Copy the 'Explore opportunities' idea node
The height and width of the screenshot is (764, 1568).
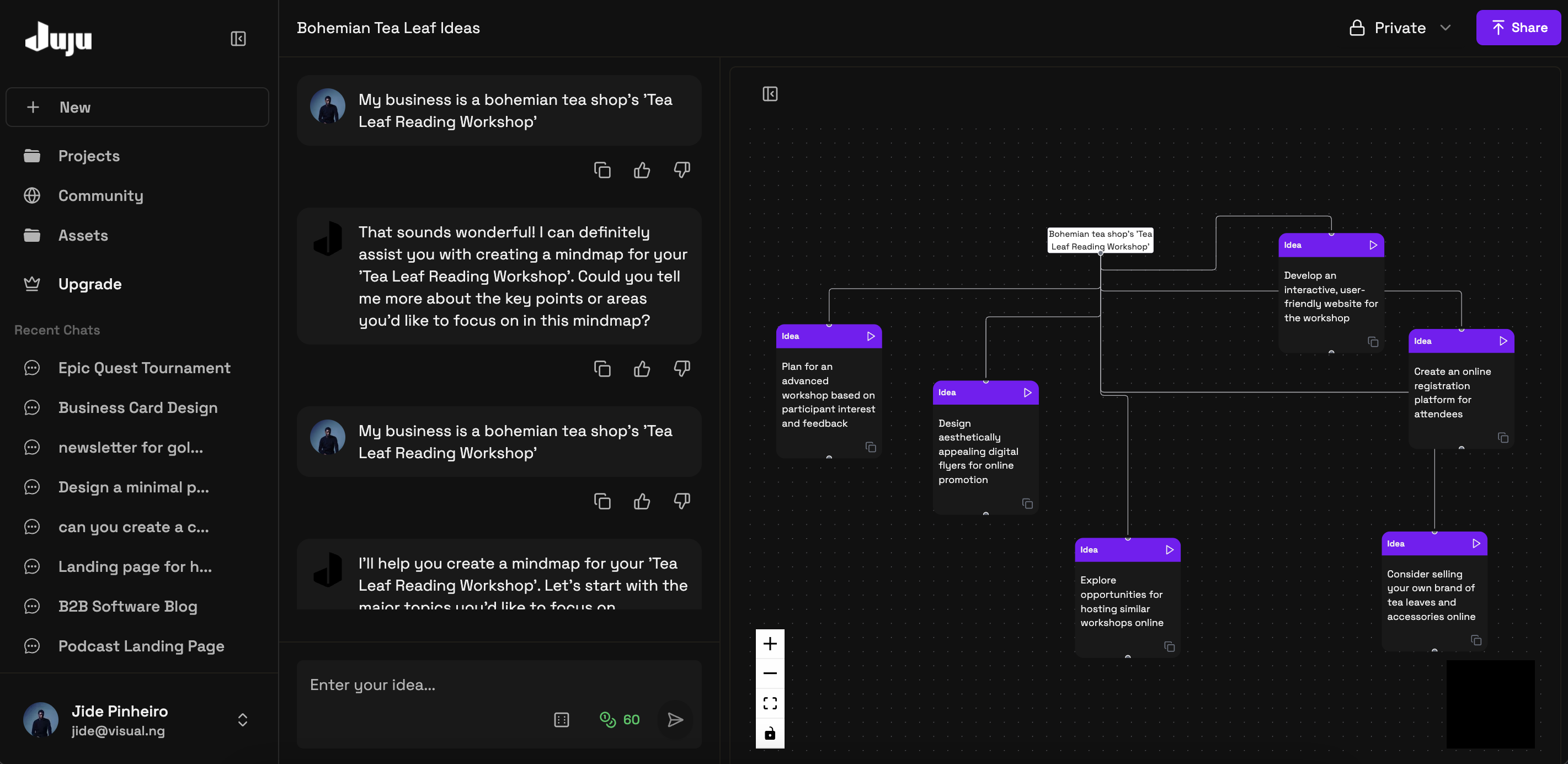1169,646
